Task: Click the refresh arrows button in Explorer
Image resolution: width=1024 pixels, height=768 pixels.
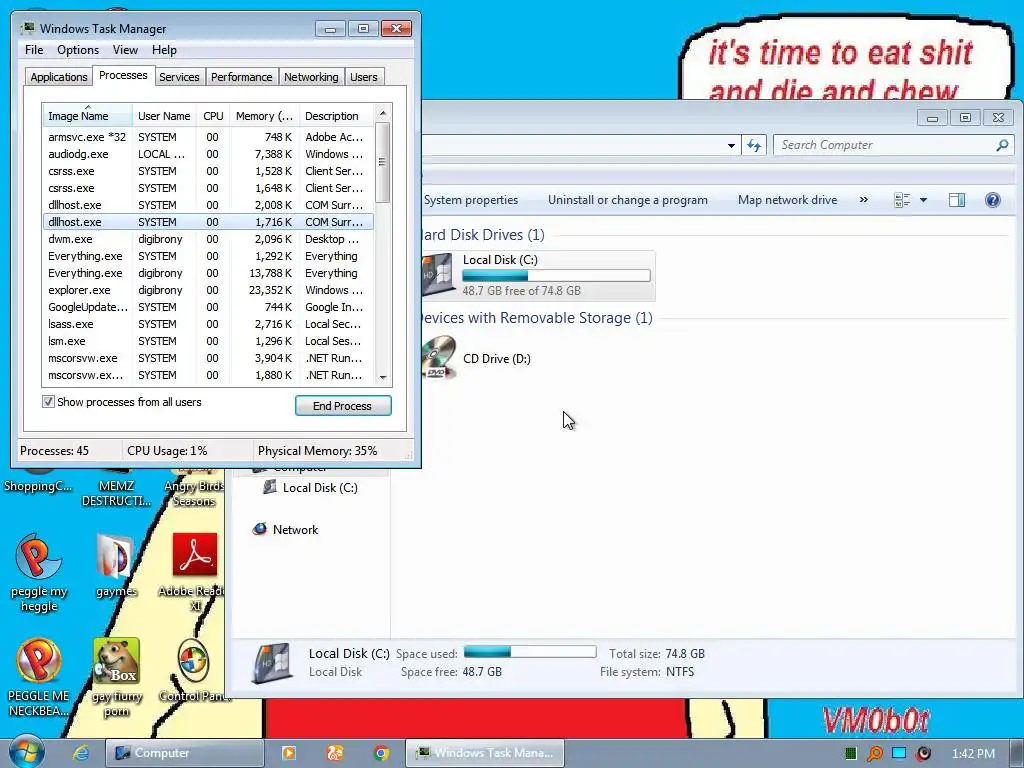Action: (x=754, y=145)
